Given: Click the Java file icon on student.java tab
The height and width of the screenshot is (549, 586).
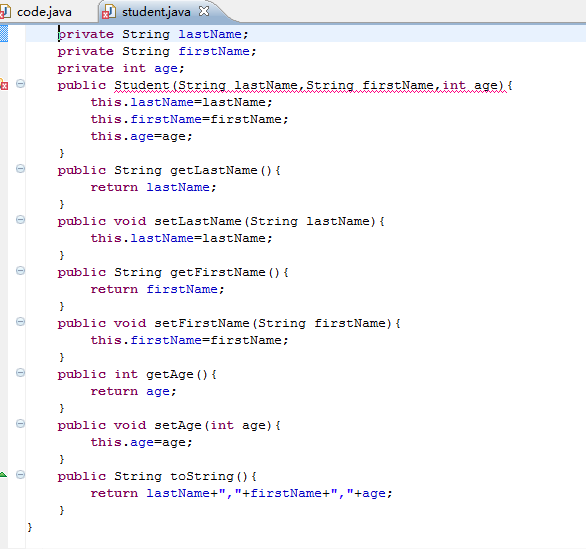Looking at the screenshot, I should pos(109,12).
